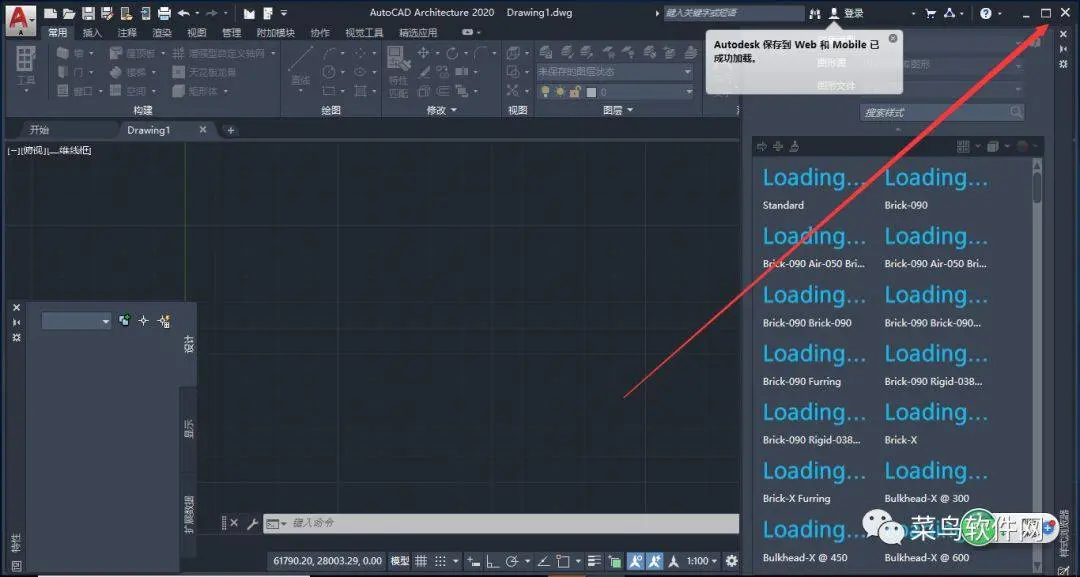Toggle ortho mode in status bar
This screenshot has height=577, width=1080.
(492, 561)
